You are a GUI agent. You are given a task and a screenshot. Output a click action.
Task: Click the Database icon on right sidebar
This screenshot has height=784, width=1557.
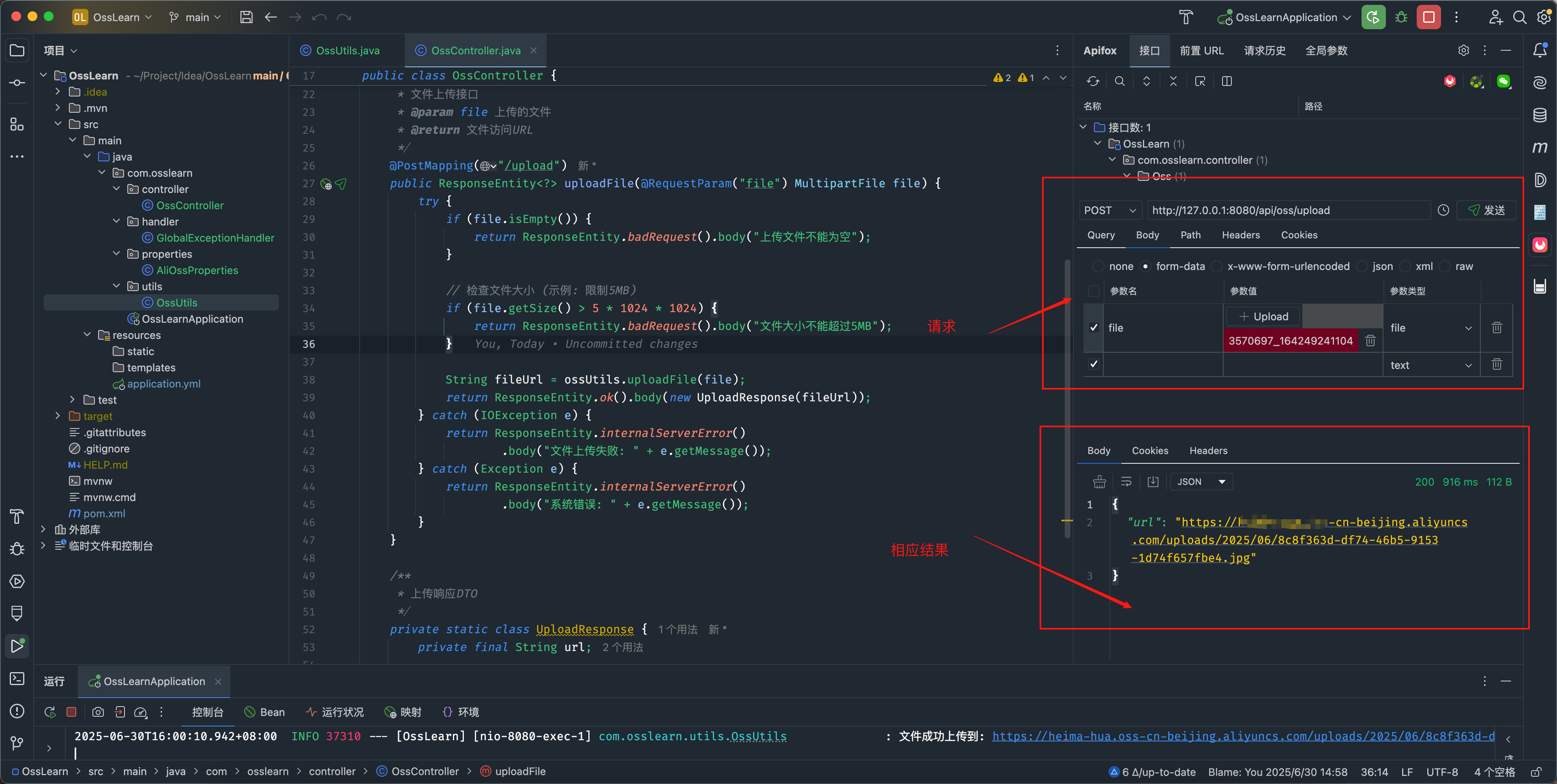pyautogui.click(x=1540, y=115)
